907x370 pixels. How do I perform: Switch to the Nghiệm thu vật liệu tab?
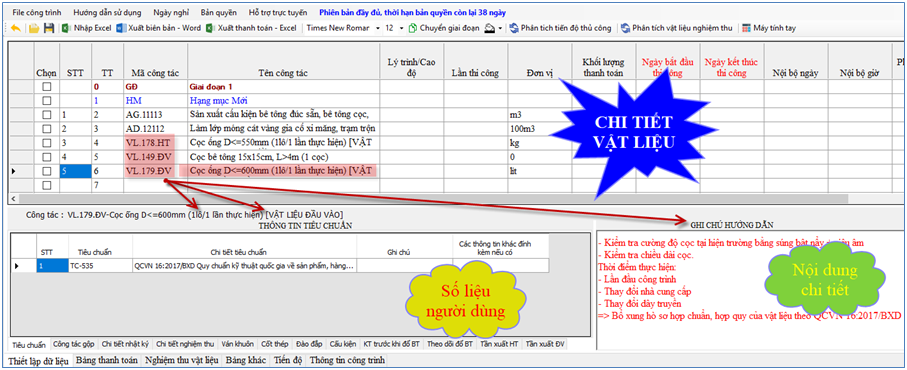pyautogui.click(x=182, y=360)
